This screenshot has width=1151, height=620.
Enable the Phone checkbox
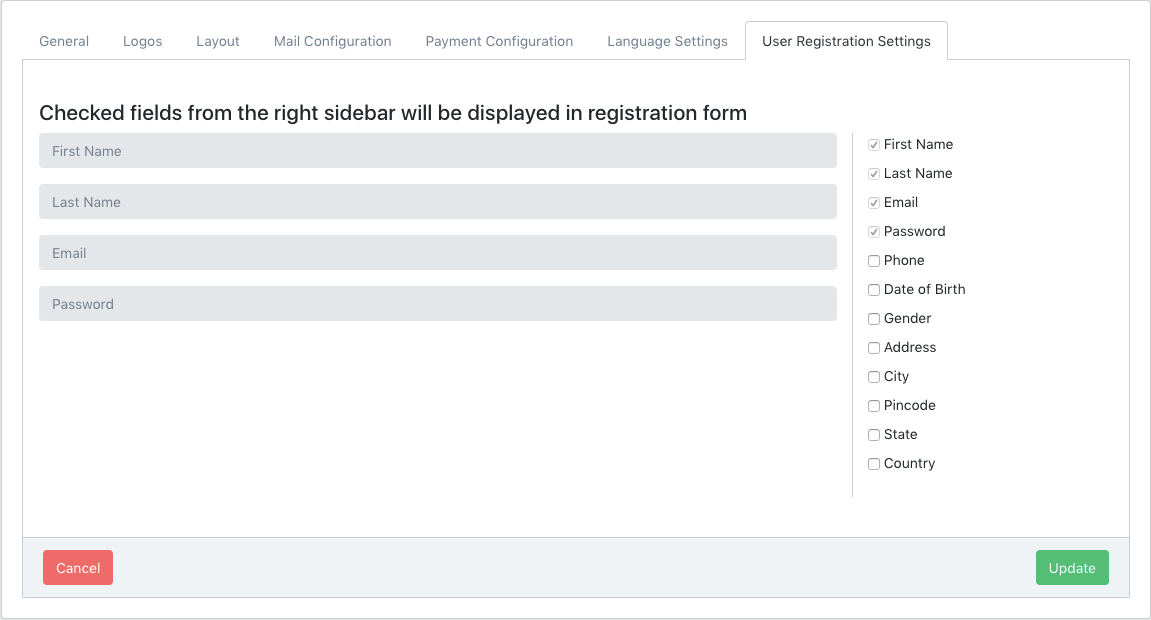874,261
